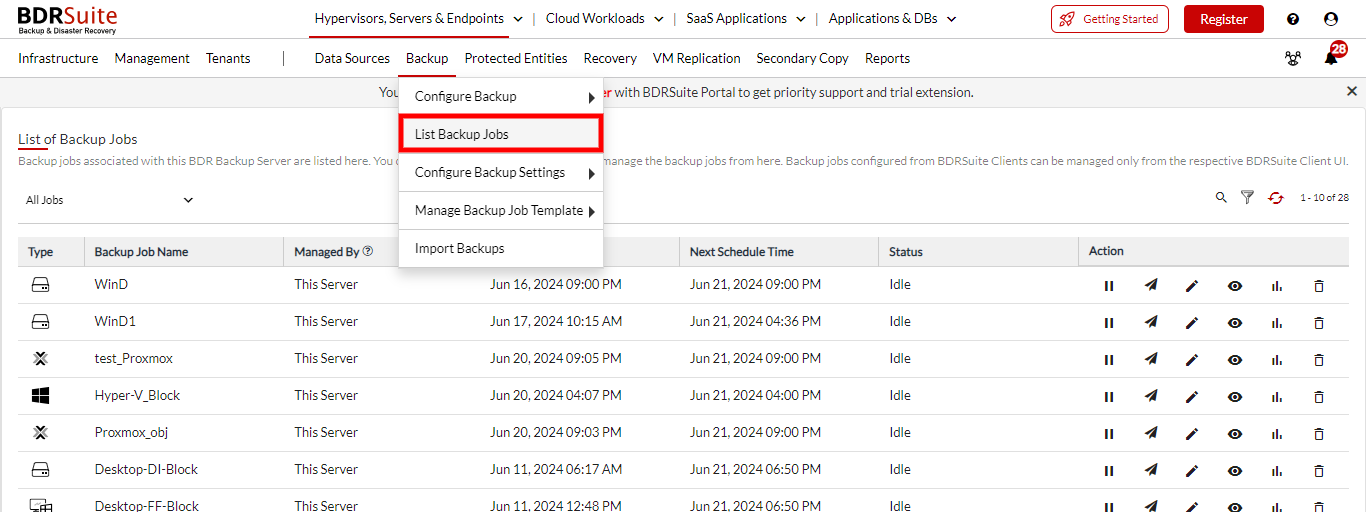Viewport: 1366px width, 512px height.
Task: Search the backup jobs list
Action: tap(1221, 198)
